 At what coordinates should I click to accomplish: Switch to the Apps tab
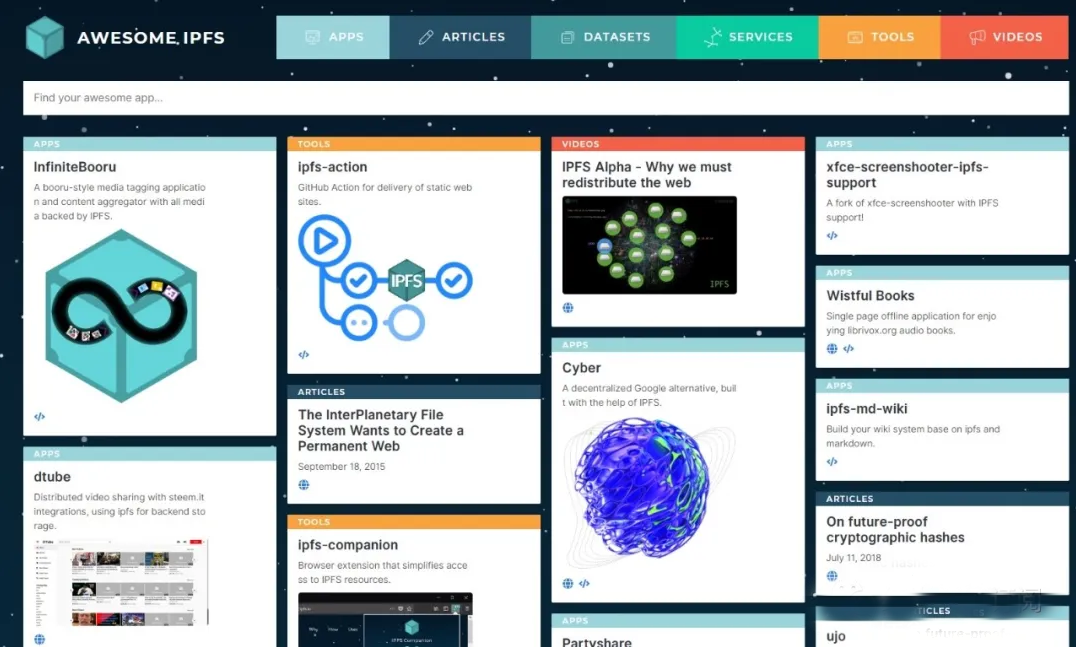(x=333, y=37)
